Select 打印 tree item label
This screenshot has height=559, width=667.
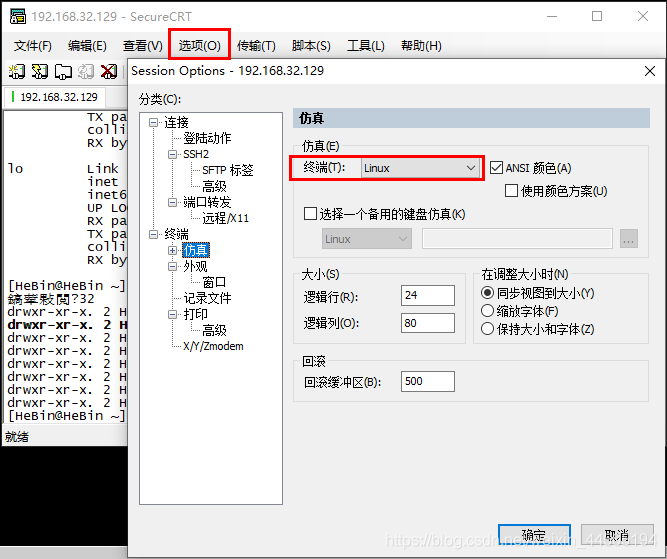click(x=195, y=314)
